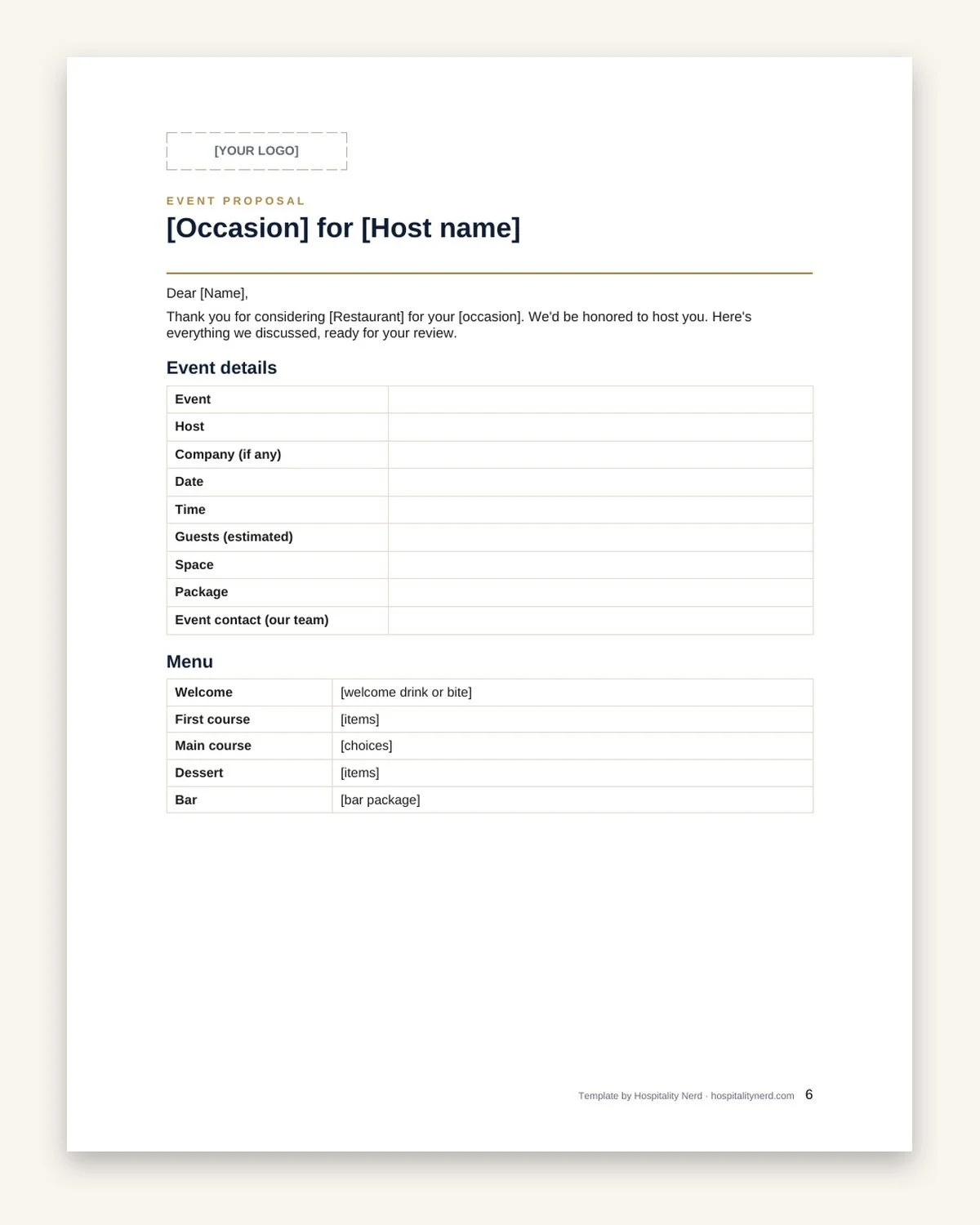
Task: Click the '[Occasion] for [Host name]' title
Action: click(x=343, y=228)
